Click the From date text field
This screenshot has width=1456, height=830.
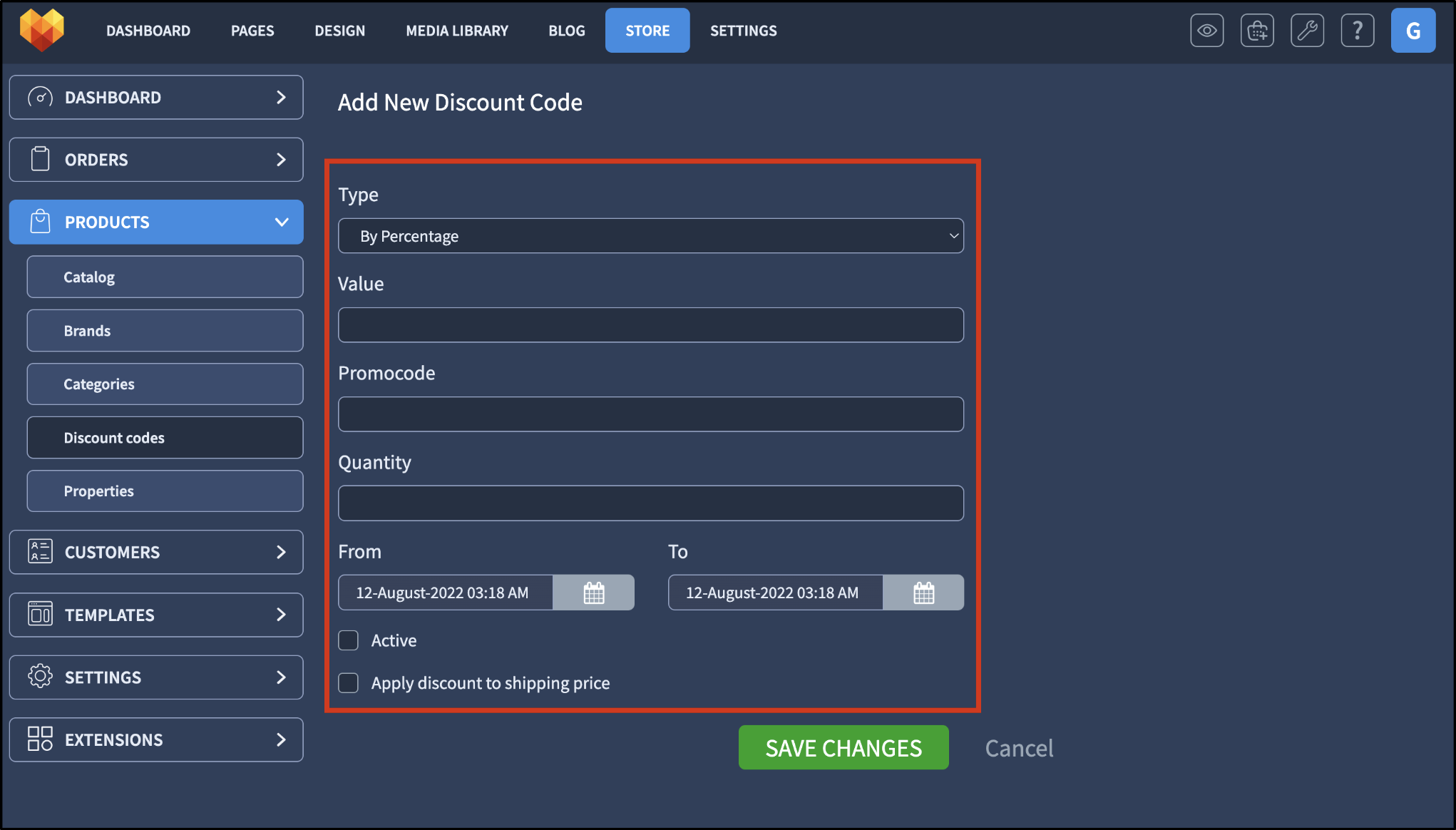(x=446, y=593)
